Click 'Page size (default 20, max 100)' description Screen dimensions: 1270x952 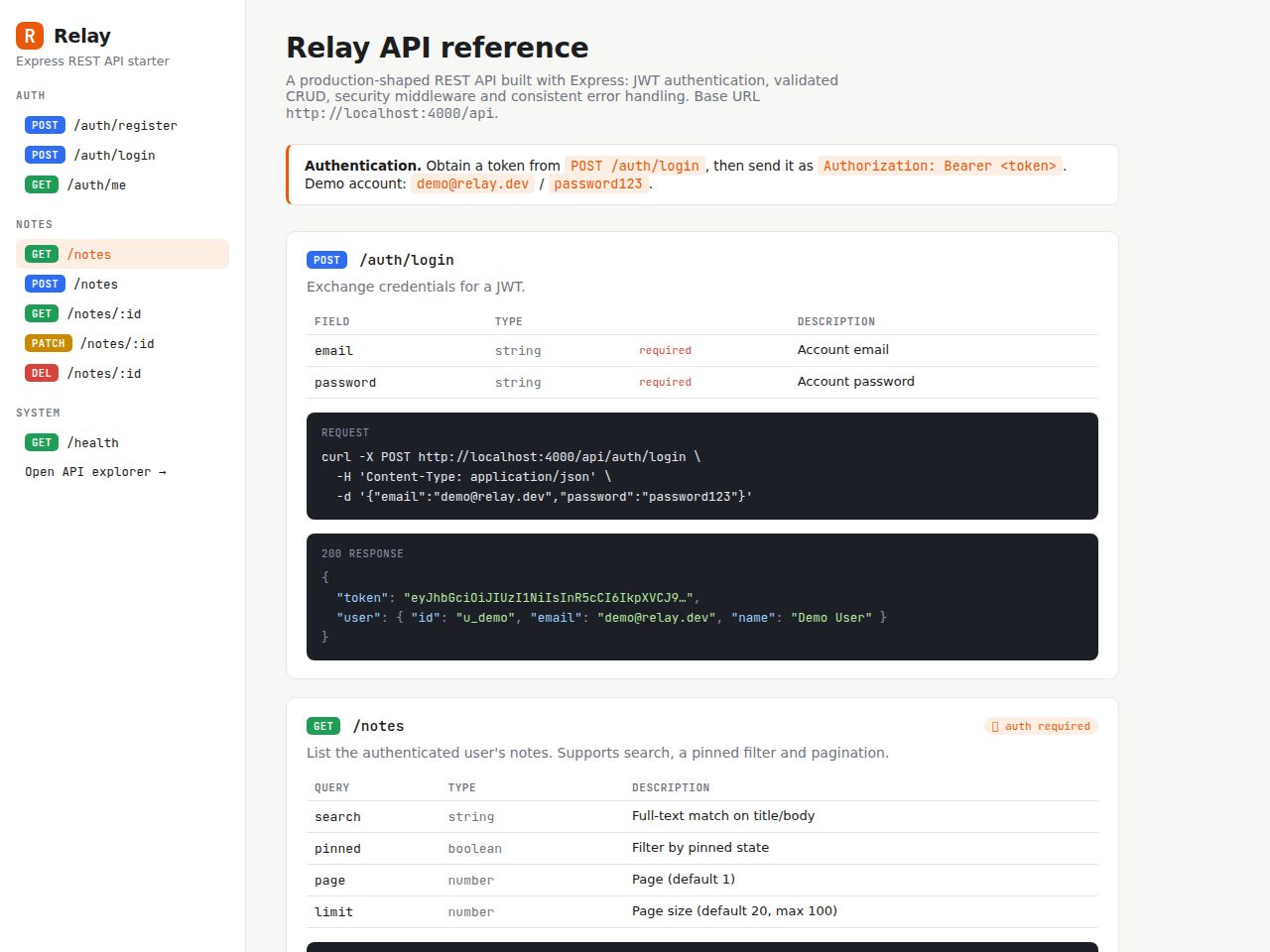pos(734,911)
